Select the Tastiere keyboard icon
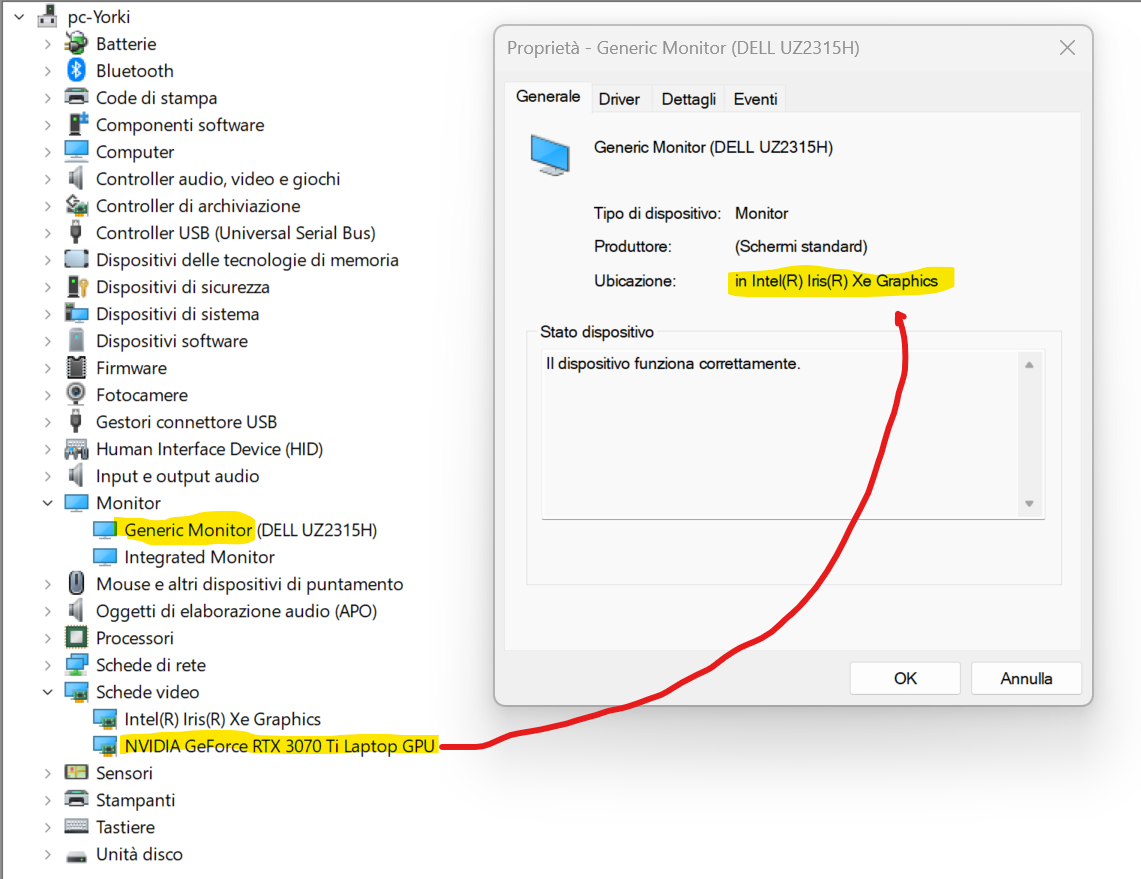This screenshot has width=1141, height=879. [x=74, y=826]
